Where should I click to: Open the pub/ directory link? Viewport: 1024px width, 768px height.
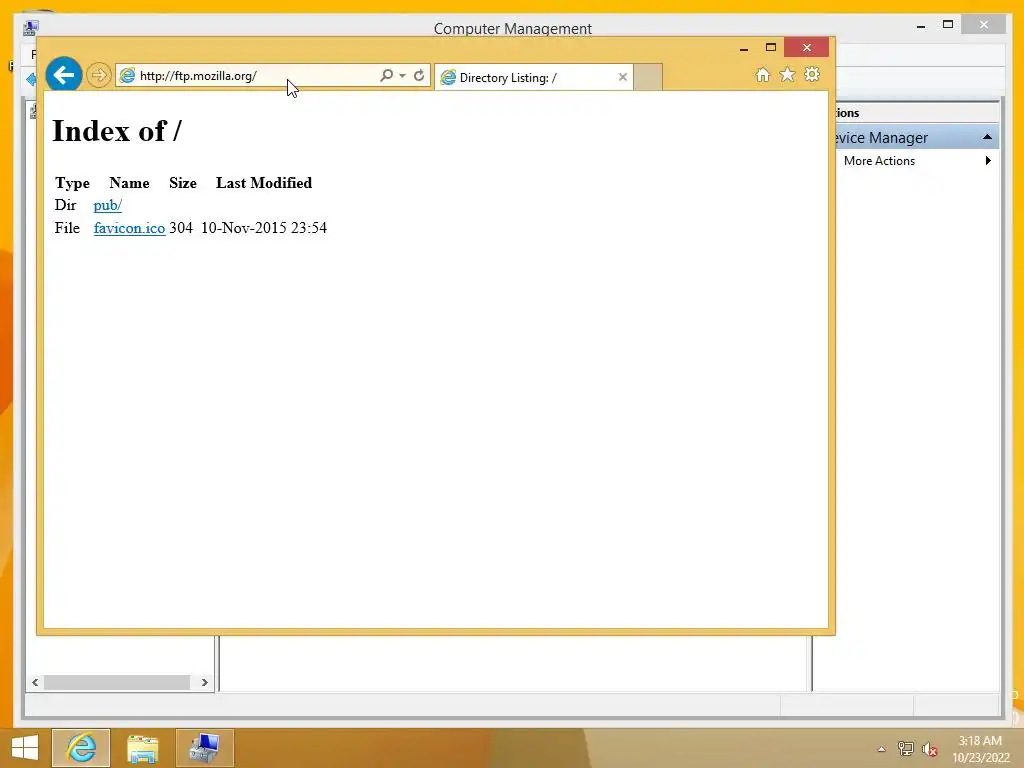coord(108,205)
